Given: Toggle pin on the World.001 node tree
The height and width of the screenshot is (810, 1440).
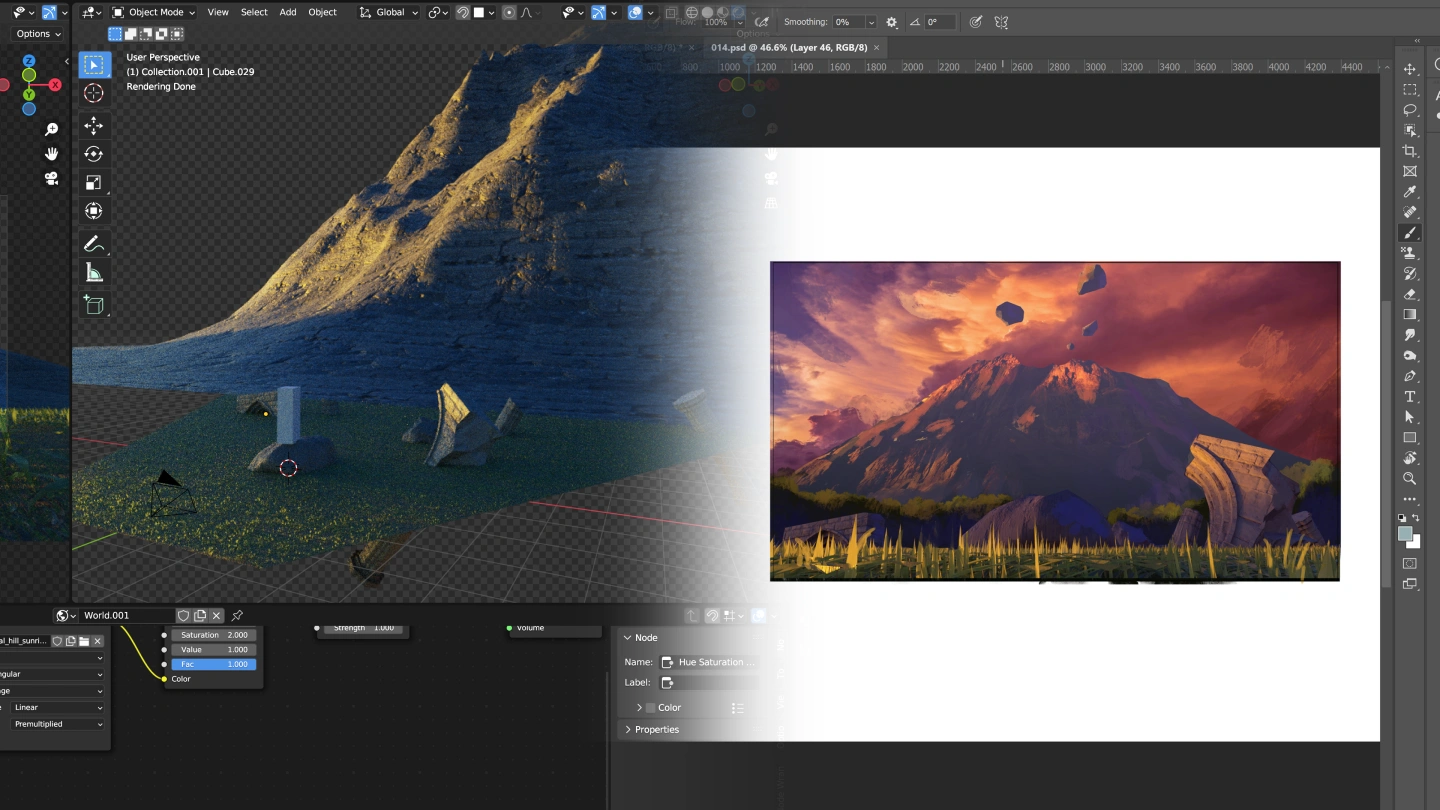Looking at the screenshot, I should point(237,616).
